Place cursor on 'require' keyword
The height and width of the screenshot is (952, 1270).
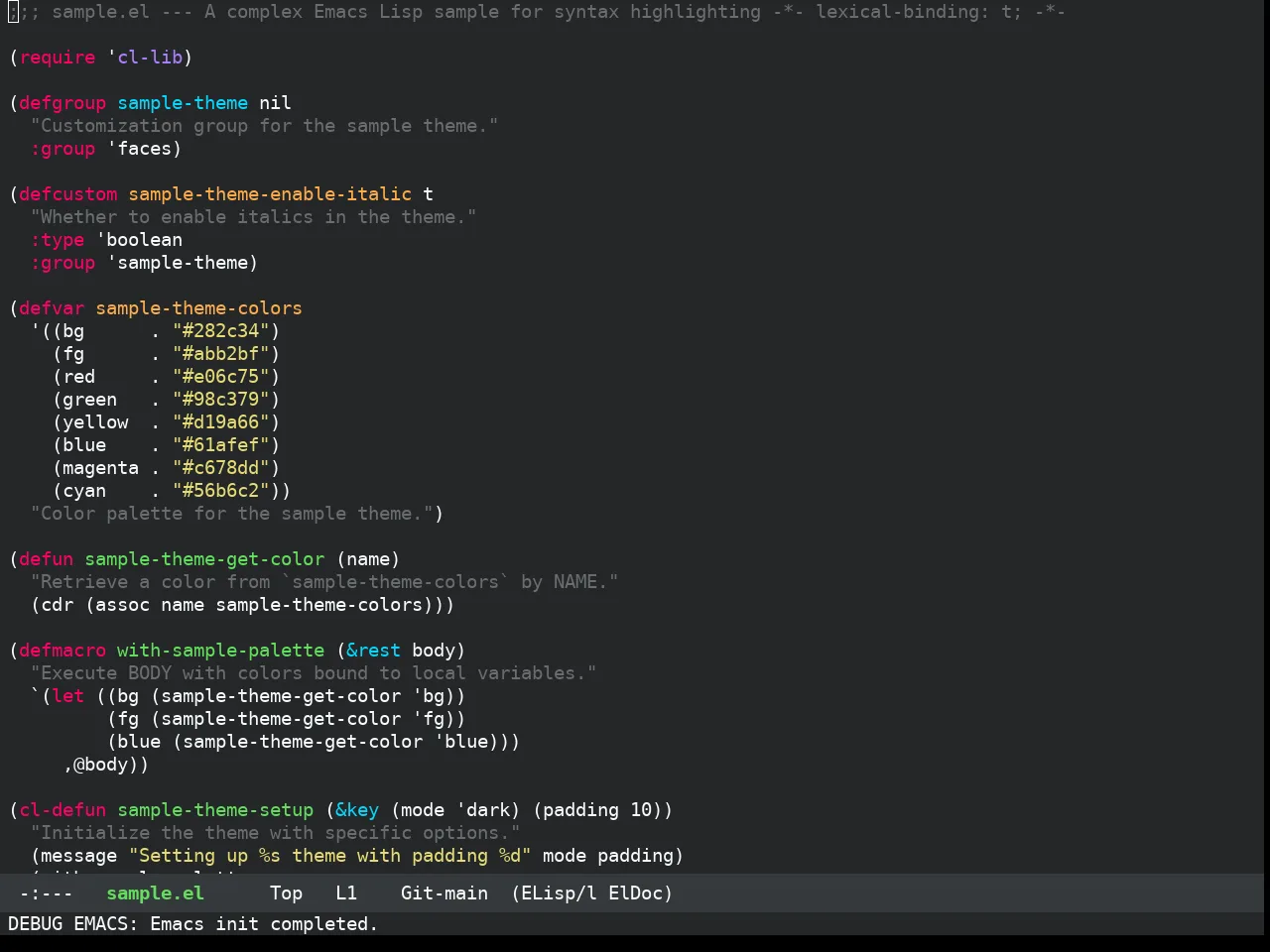point(58,58)
